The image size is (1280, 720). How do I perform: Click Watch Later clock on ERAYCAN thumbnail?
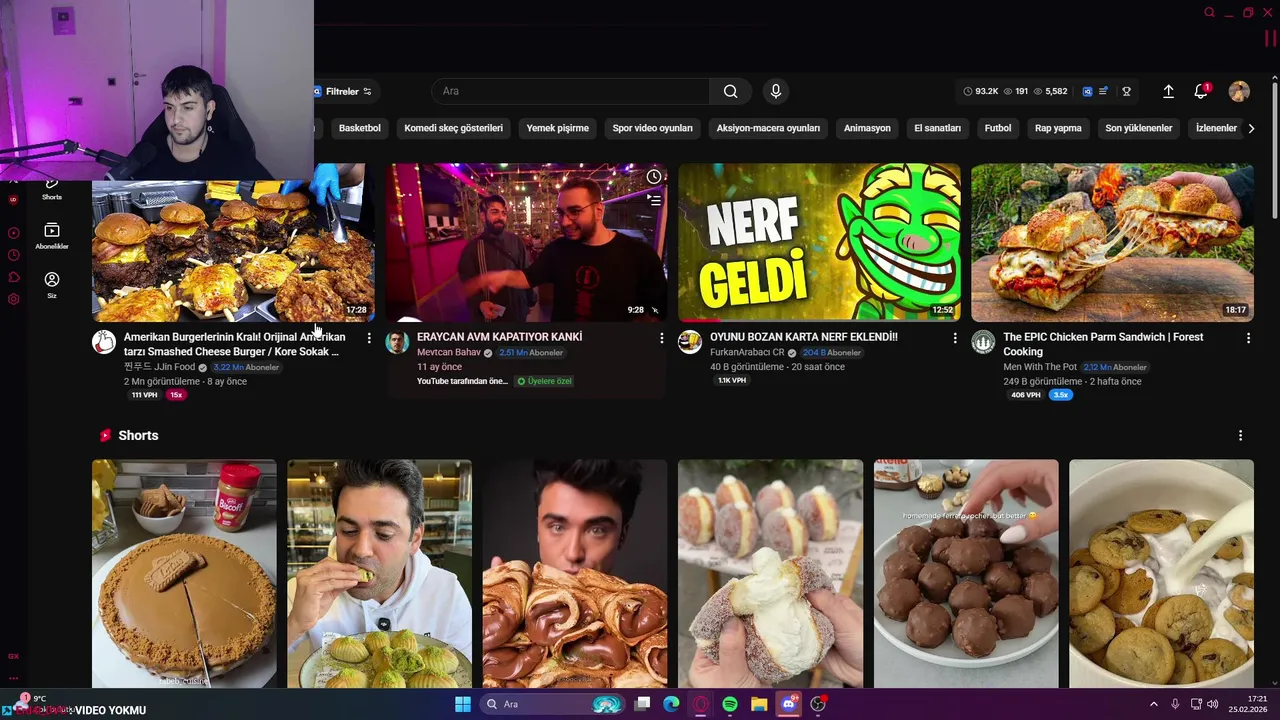654,177
